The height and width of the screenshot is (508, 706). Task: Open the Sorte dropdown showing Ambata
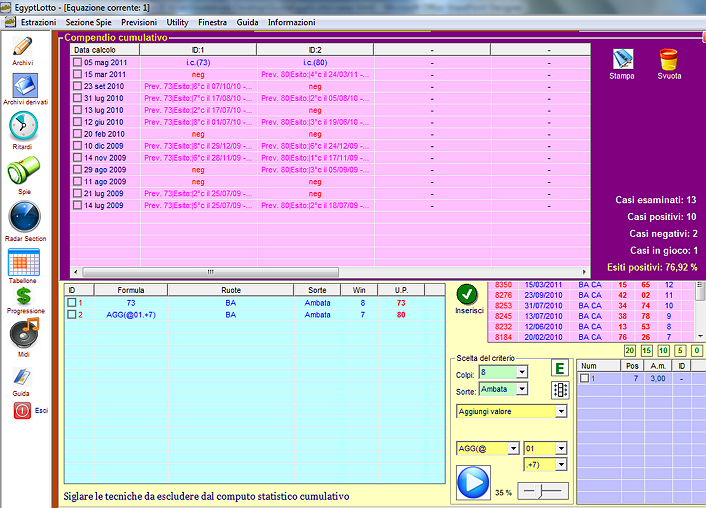(522, 389)
